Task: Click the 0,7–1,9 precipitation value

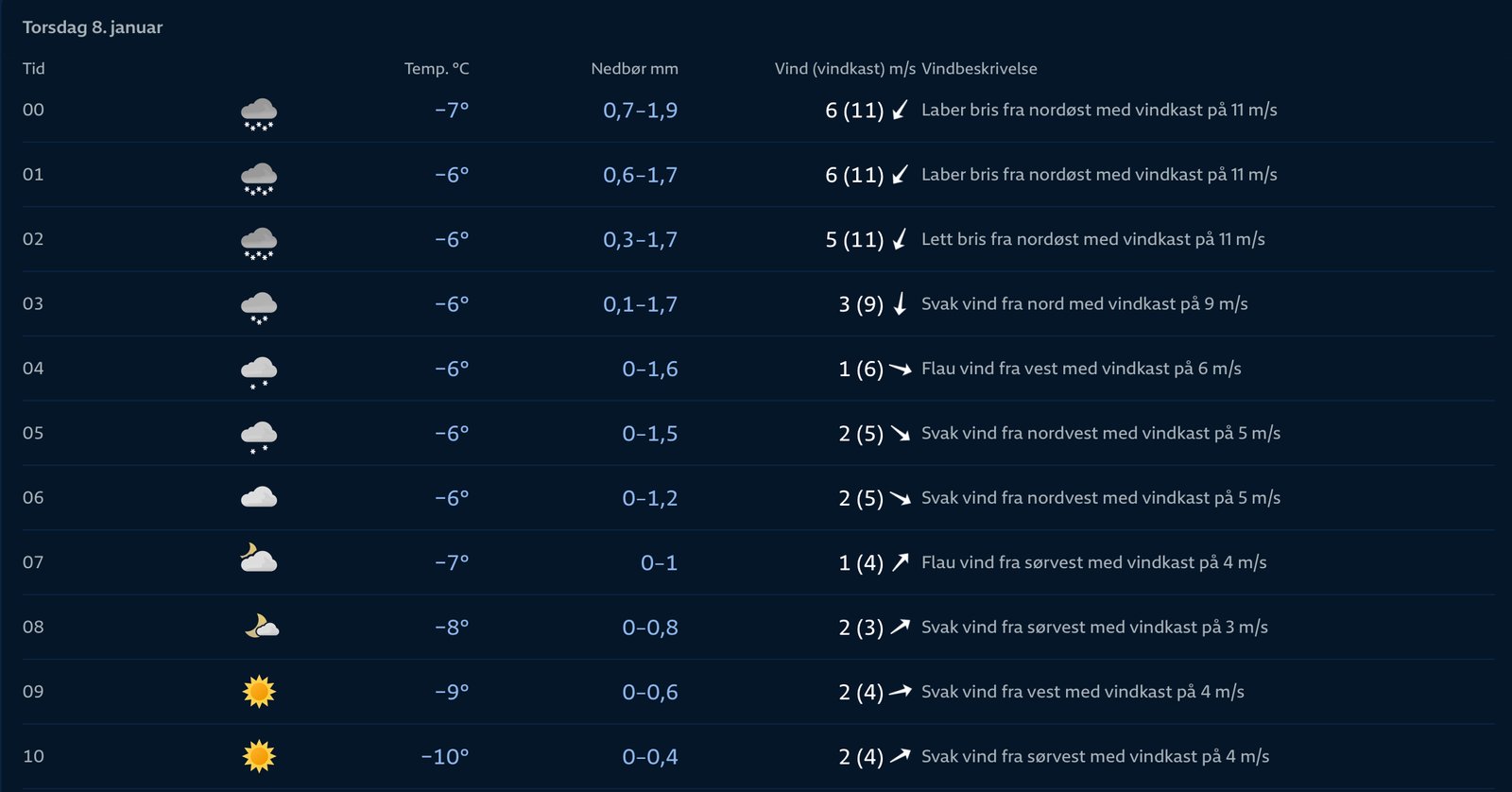Action: point(640,110)
